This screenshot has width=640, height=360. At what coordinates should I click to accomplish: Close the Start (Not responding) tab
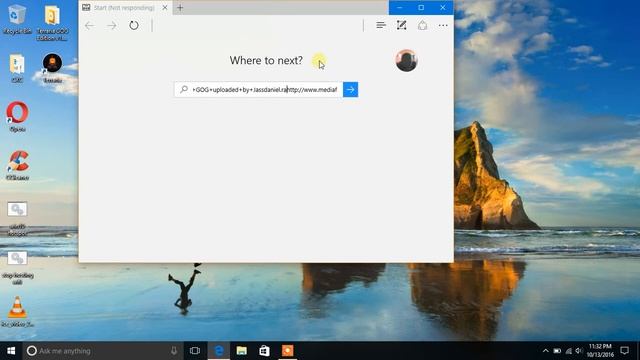click(165, 7)
